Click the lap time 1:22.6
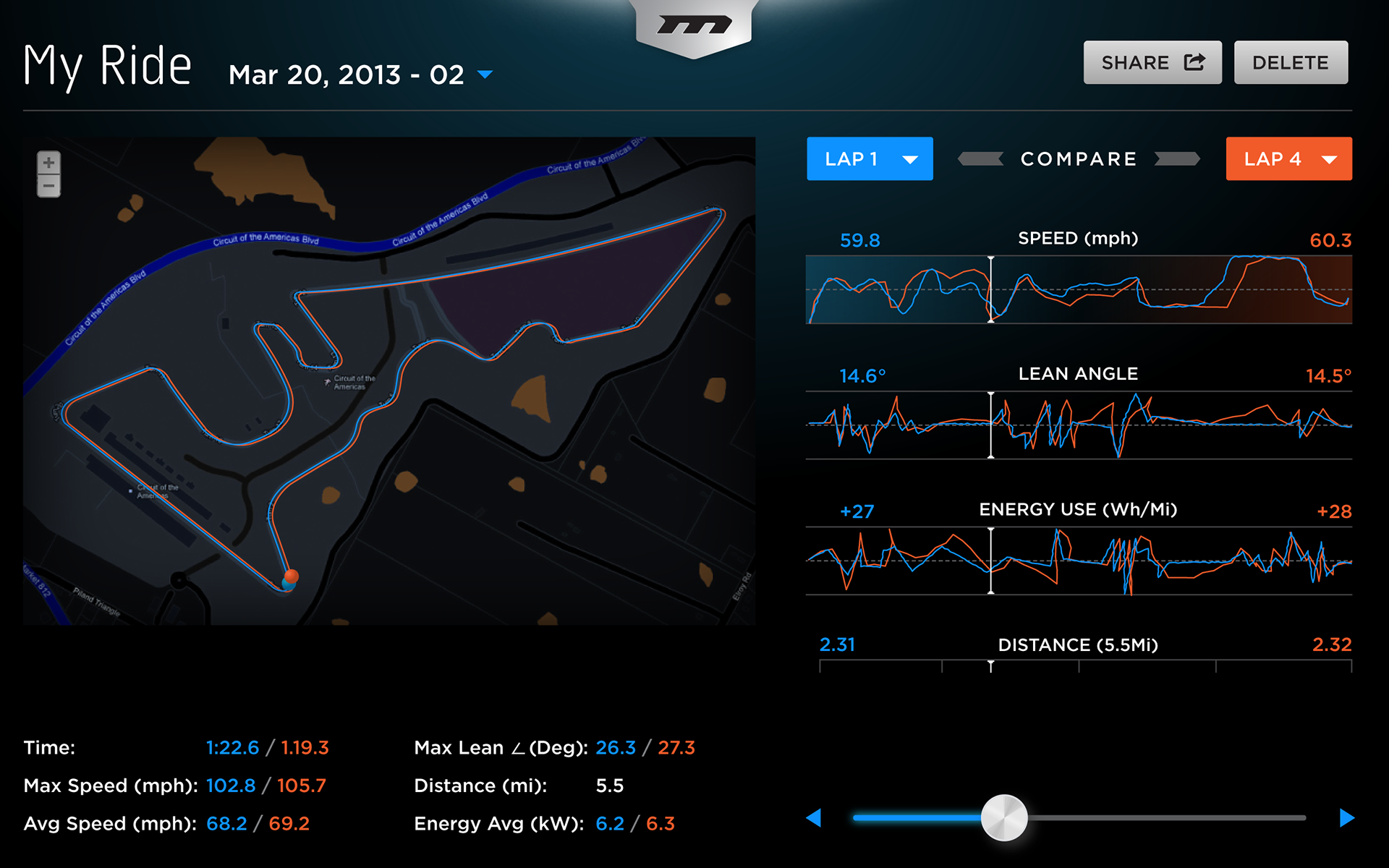1389x868 pixels. click(x=232, y=748)
